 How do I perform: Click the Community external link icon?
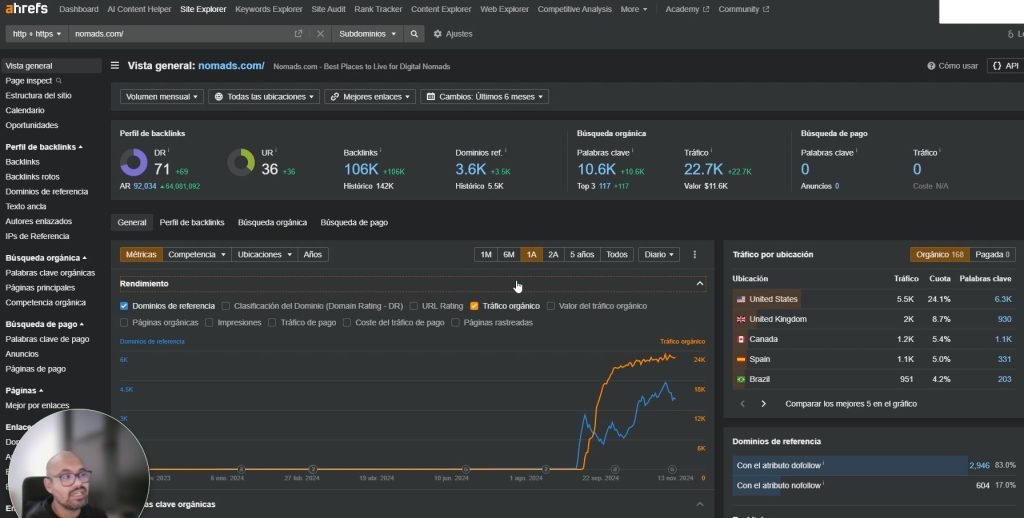(766, 9)
